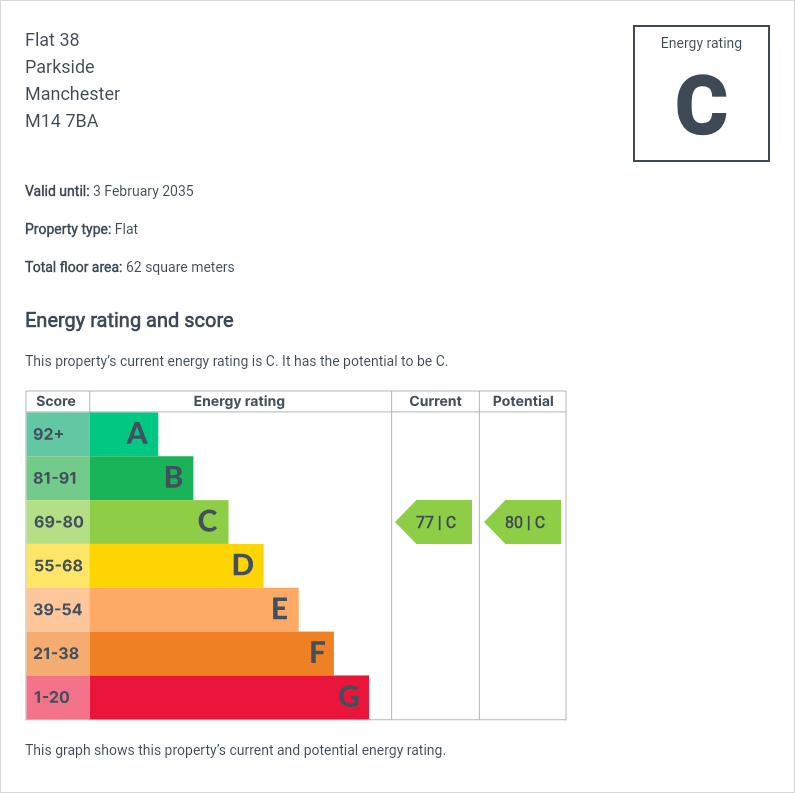Click the light green C rating bar
Screen dimensions: 795x793
coord(159,522)
